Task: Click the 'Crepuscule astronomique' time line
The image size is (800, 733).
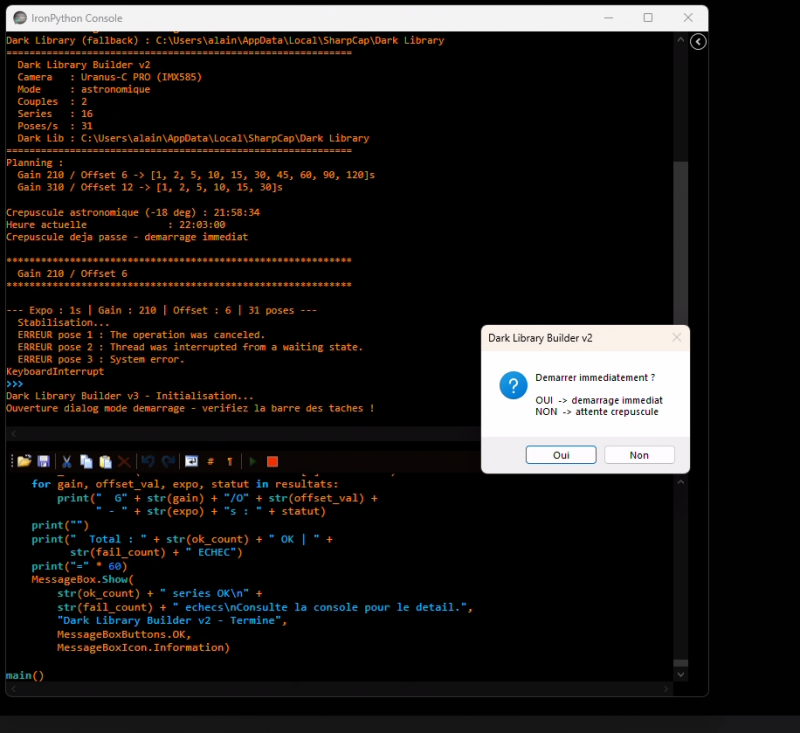Action: (x=133, y=212)
